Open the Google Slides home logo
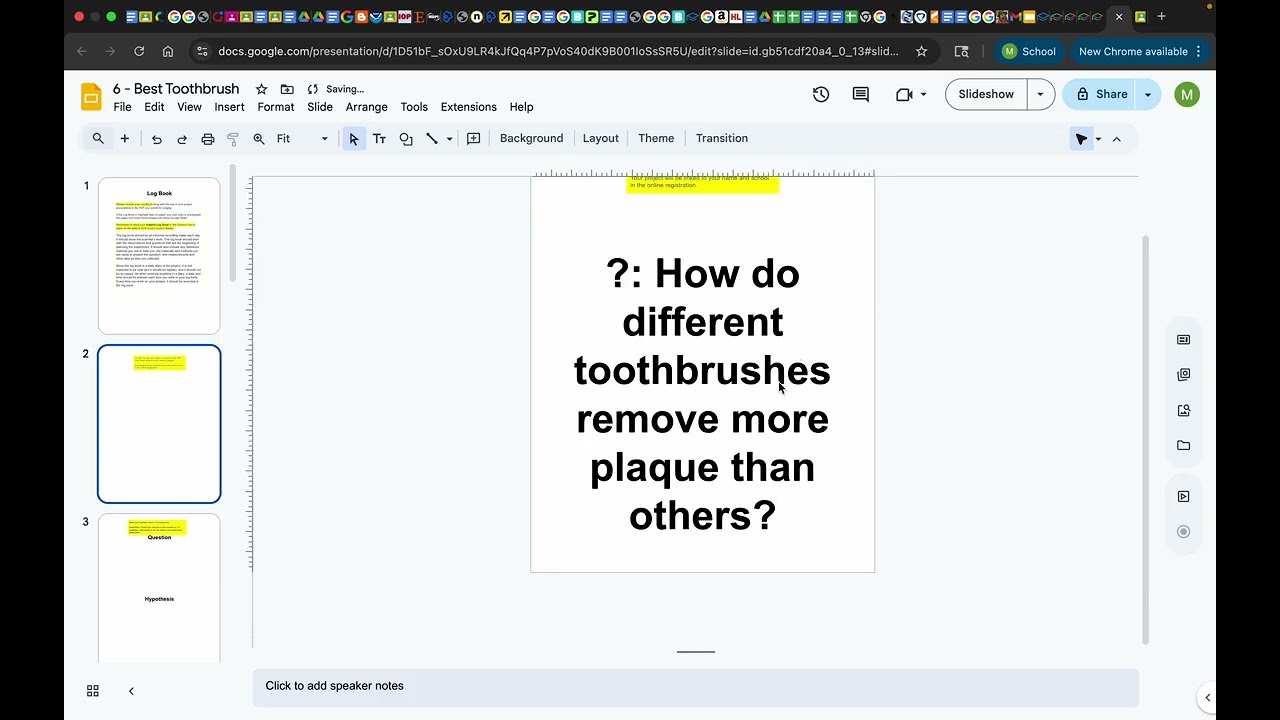 [91, 97]
